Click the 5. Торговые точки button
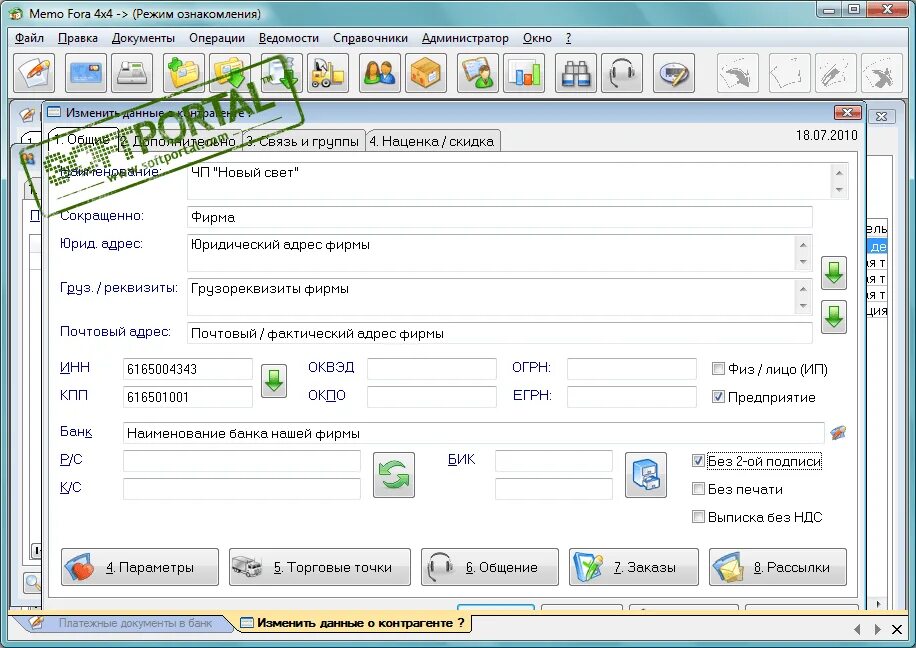Viewport: 916px width, 648px height. click(320, 567)
